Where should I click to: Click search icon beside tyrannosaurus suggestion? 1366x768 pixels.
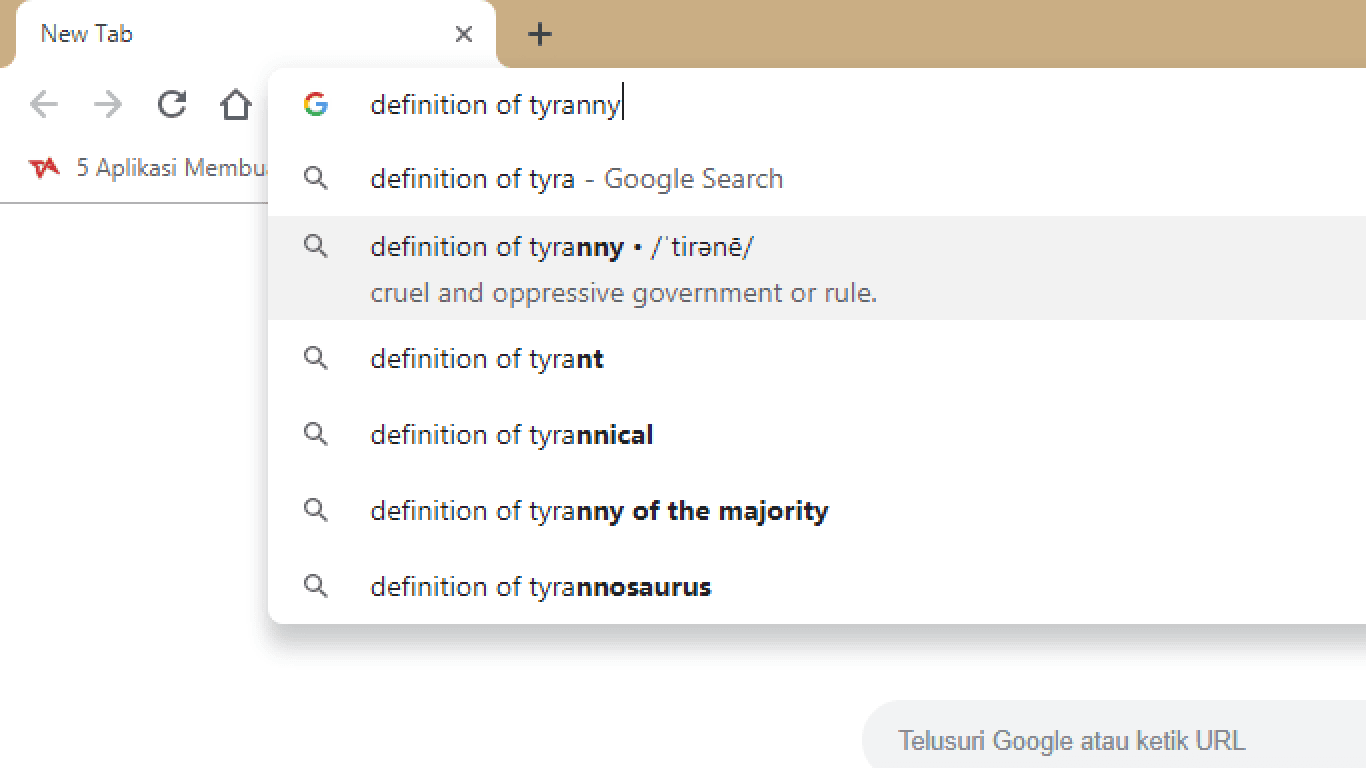(316, 586)
